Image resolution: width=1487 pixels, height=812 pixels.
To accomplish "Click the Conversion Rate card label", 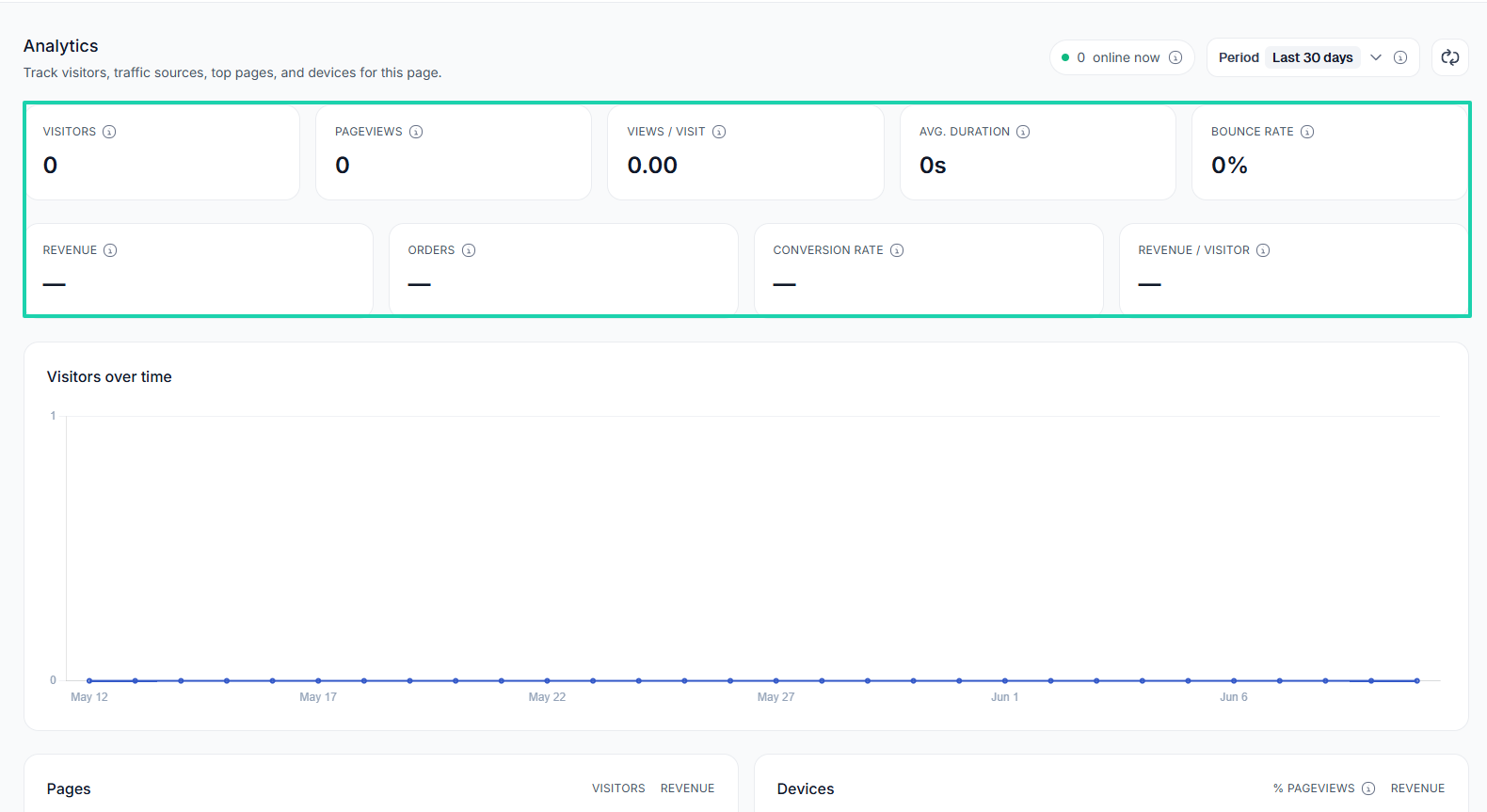I will click(828, 250).
